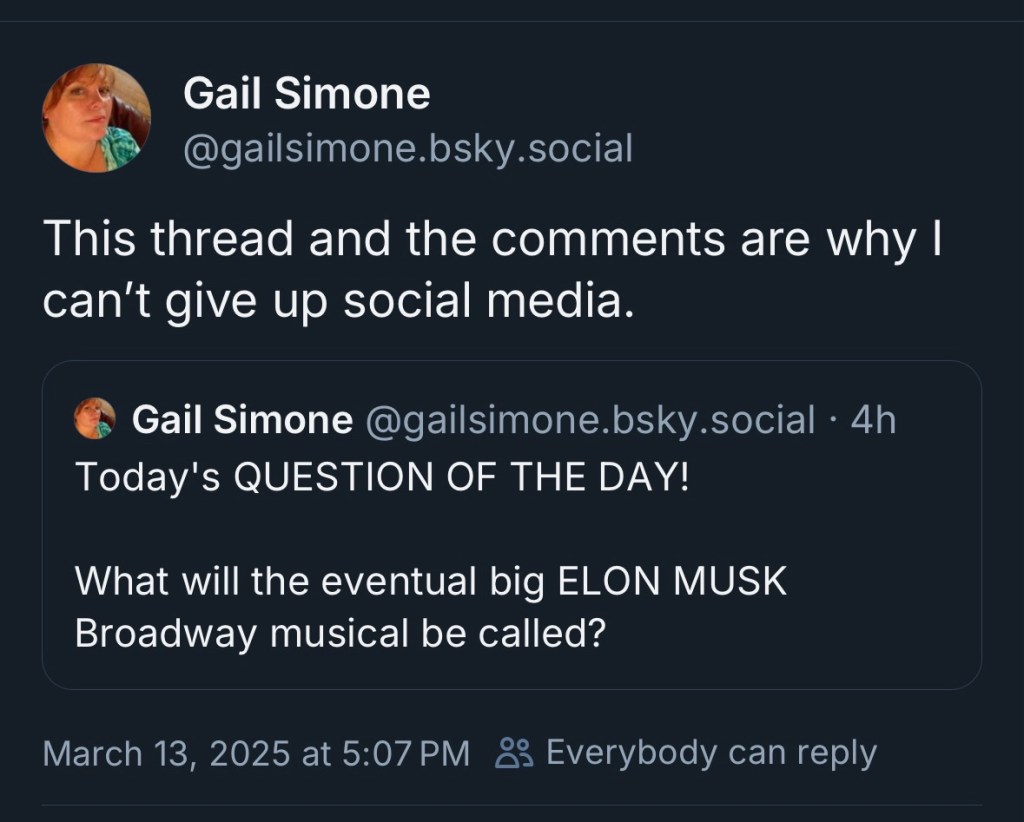Click the top @gailsimone.bsky.social handle

[x=407, y=149]
